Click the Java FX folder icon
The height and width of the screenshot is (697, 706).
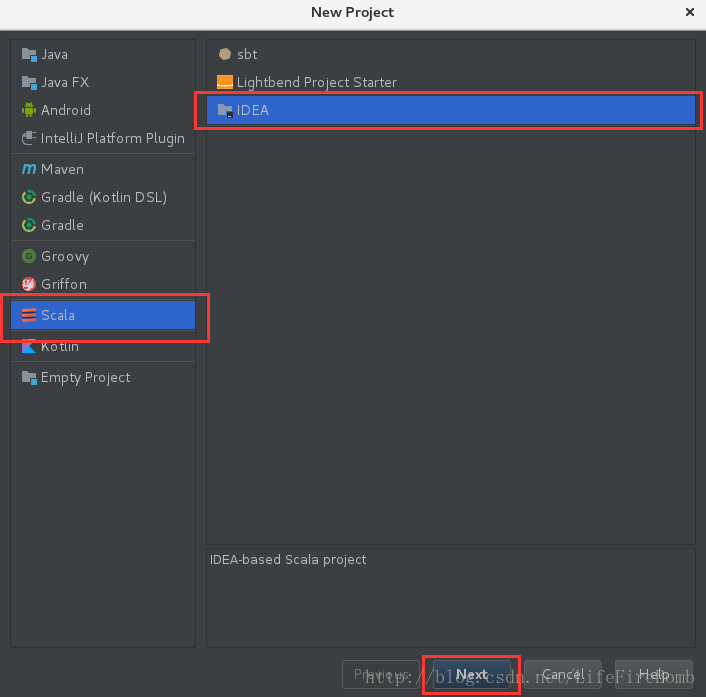point(29,83)
